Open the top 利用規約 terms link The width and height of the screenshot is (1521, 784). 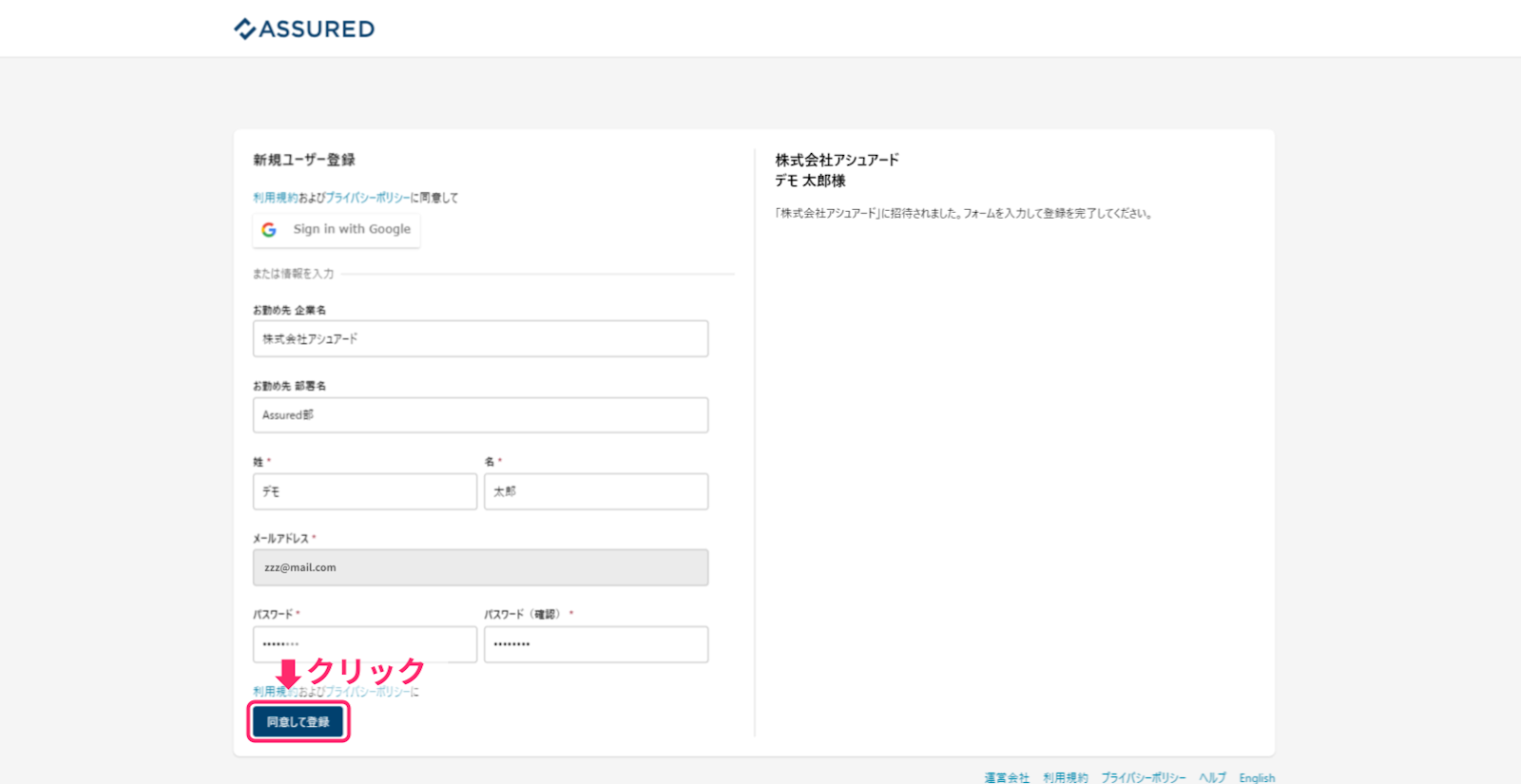click(275, 198)
